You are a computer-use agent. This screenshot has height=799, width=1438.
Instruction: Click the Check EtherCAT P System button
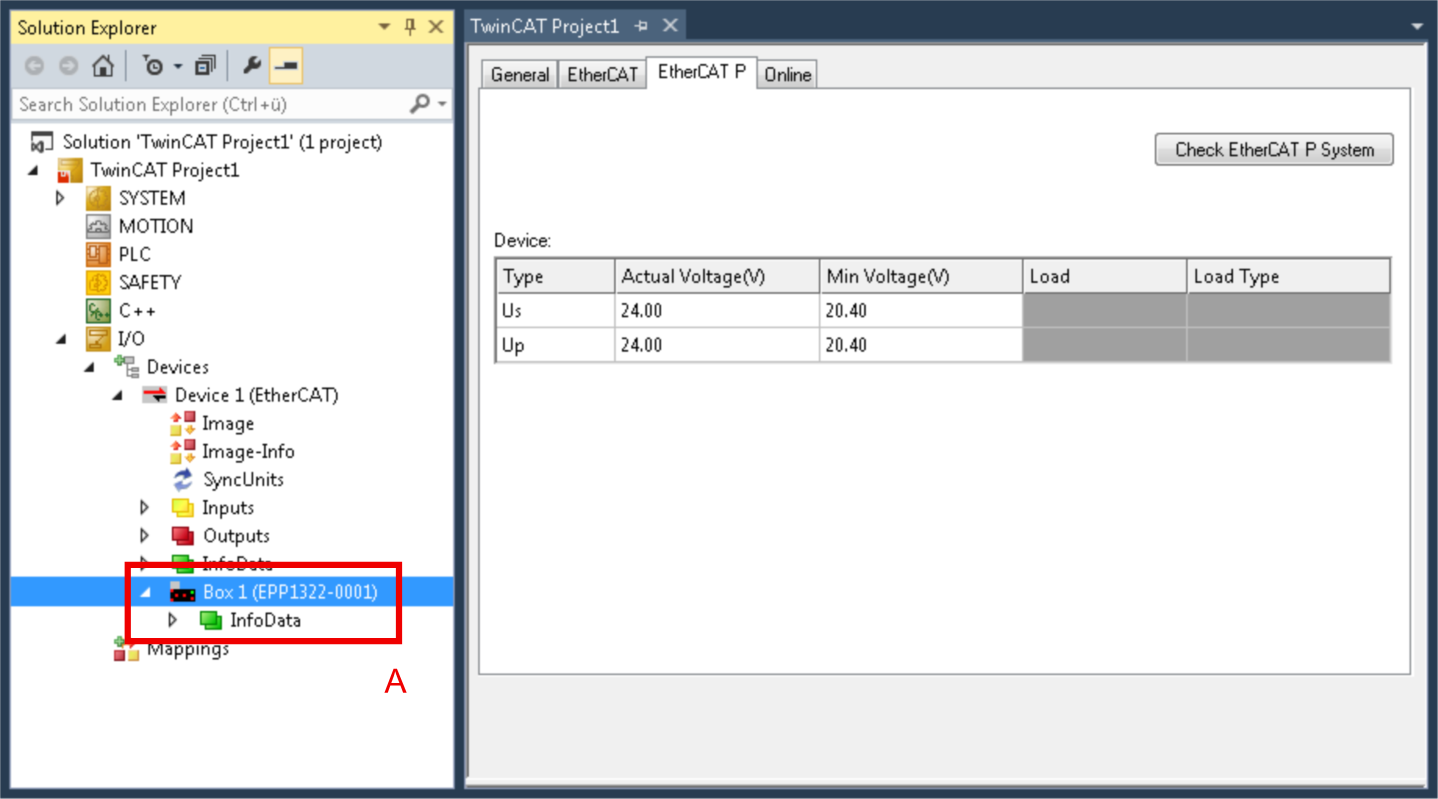1273,149
